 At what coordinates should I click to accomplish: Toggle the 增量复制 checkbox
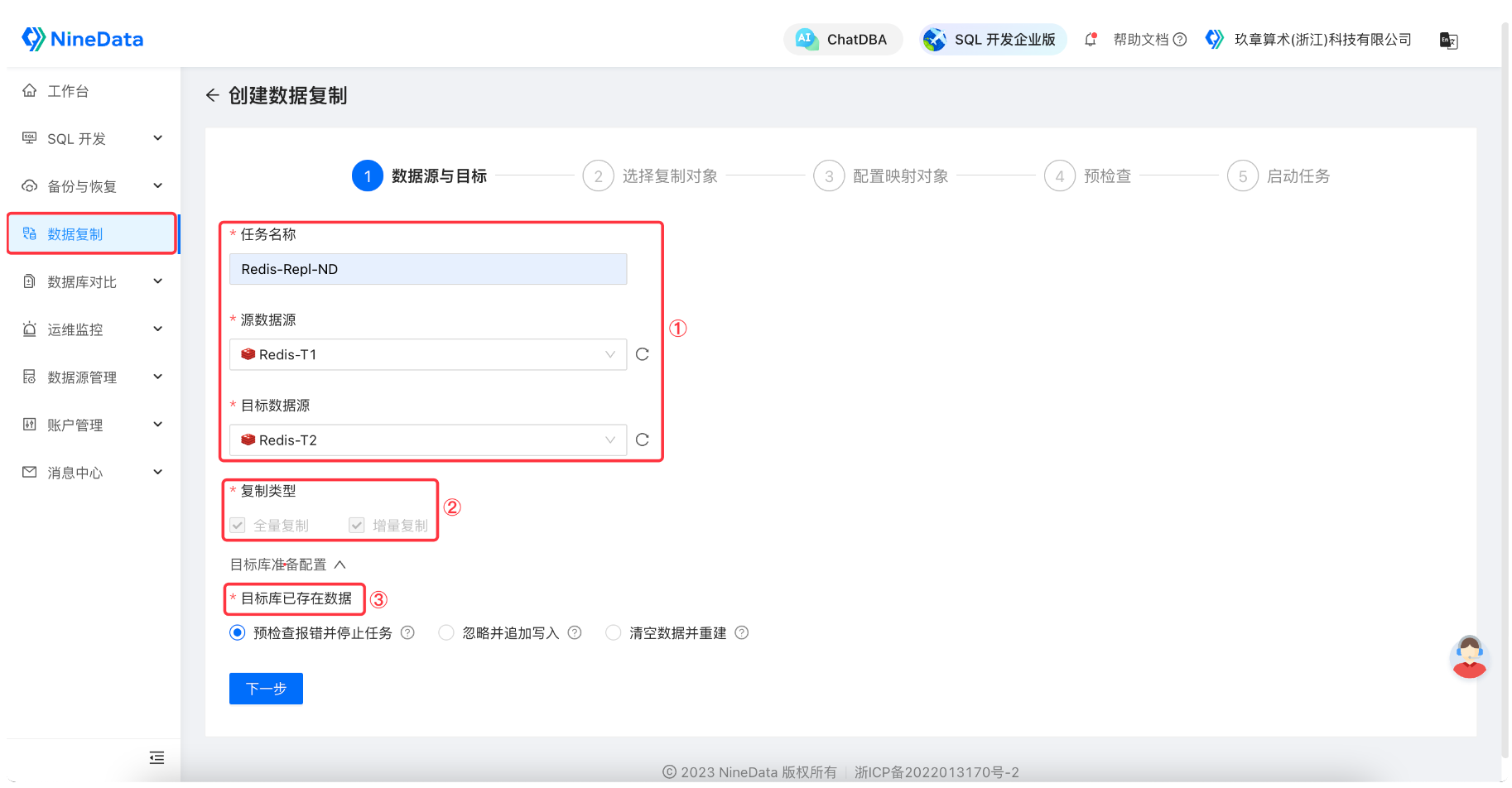click(x=357, y=525)
